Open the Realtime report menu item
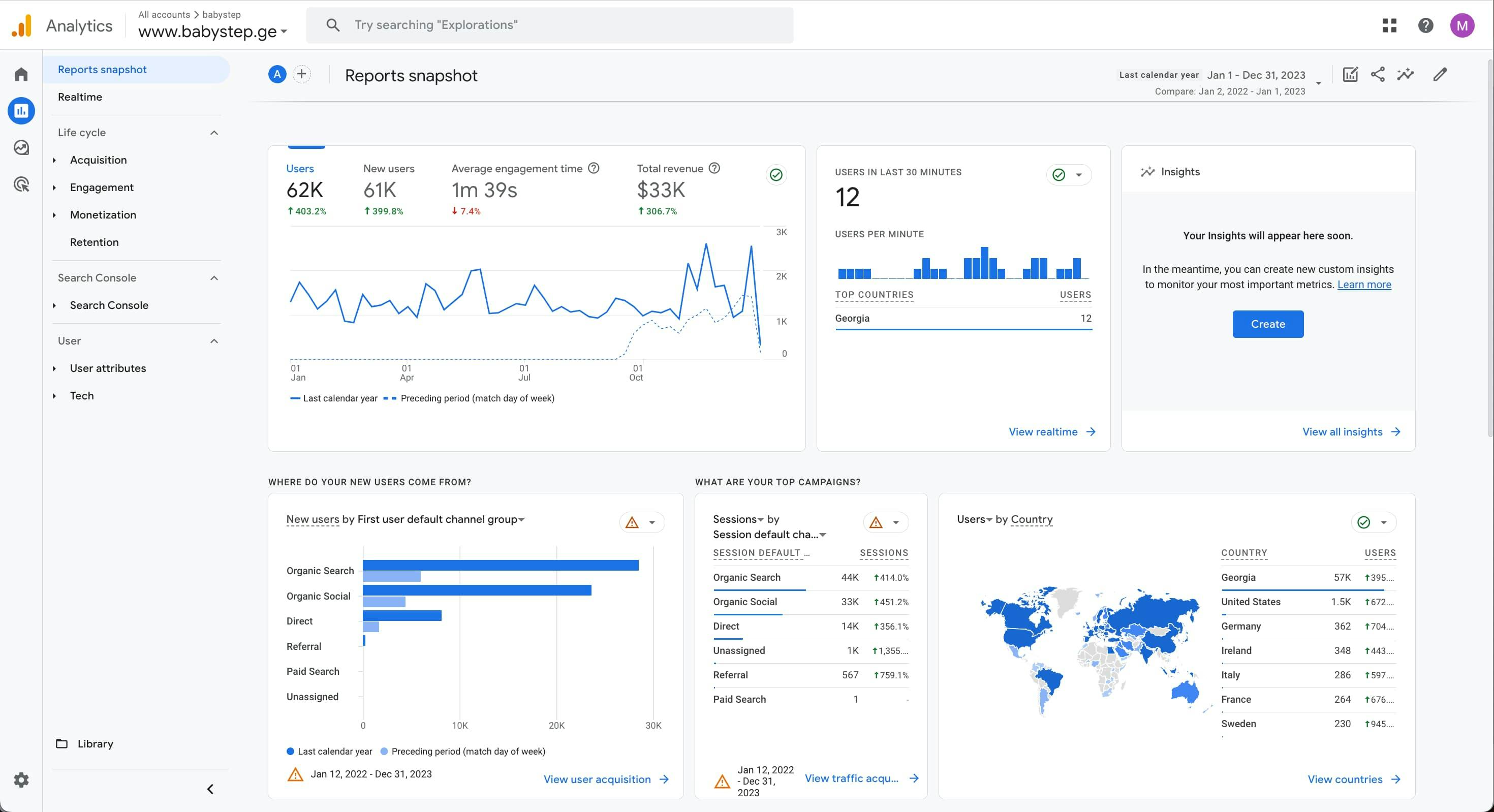This screenshot has height=812, width=1494. pos(80,97)
